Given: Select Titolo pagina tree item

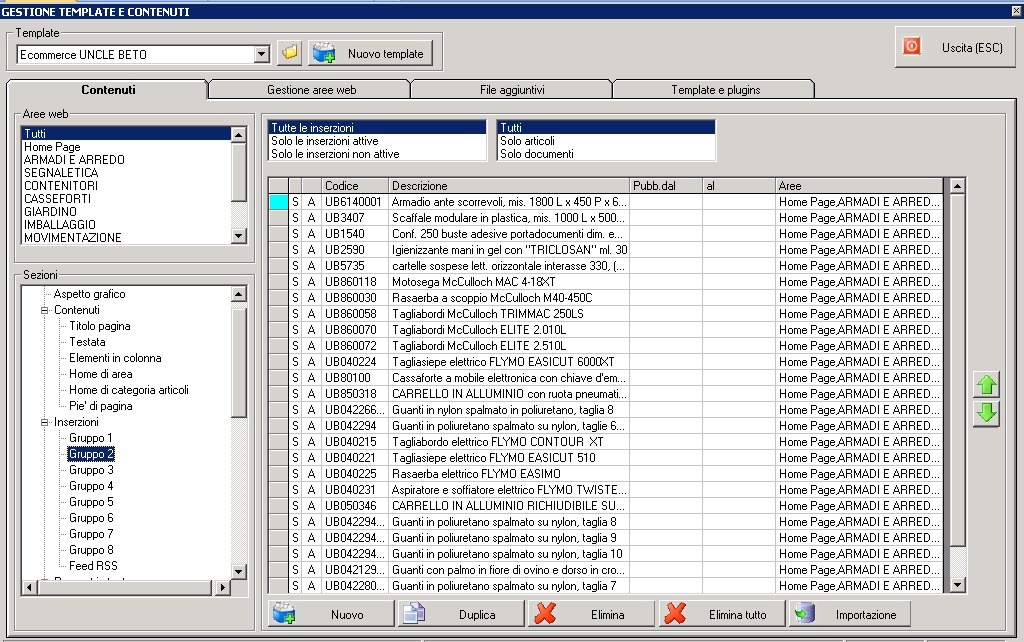Looking at the screenshot, I should pos(100,327).
